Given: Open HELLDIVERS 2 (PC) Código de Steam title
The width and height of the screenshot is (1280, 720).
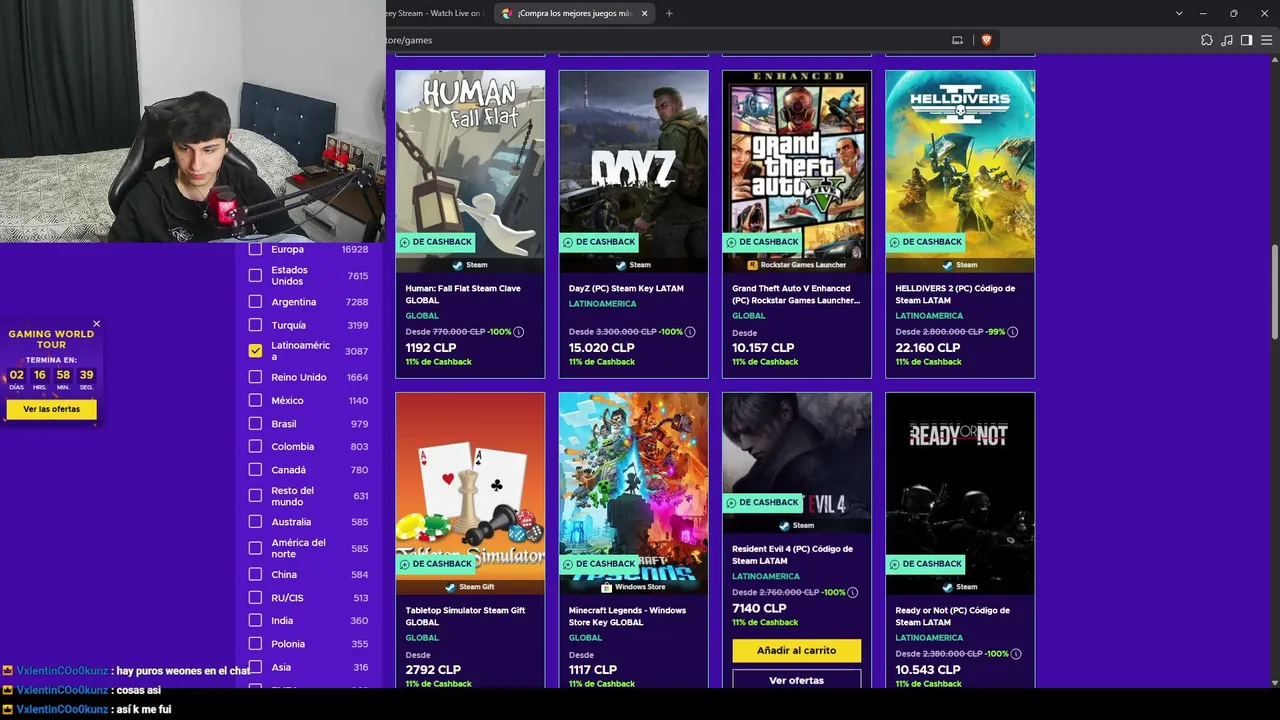Looking at the screenshot, I should 955,294.
